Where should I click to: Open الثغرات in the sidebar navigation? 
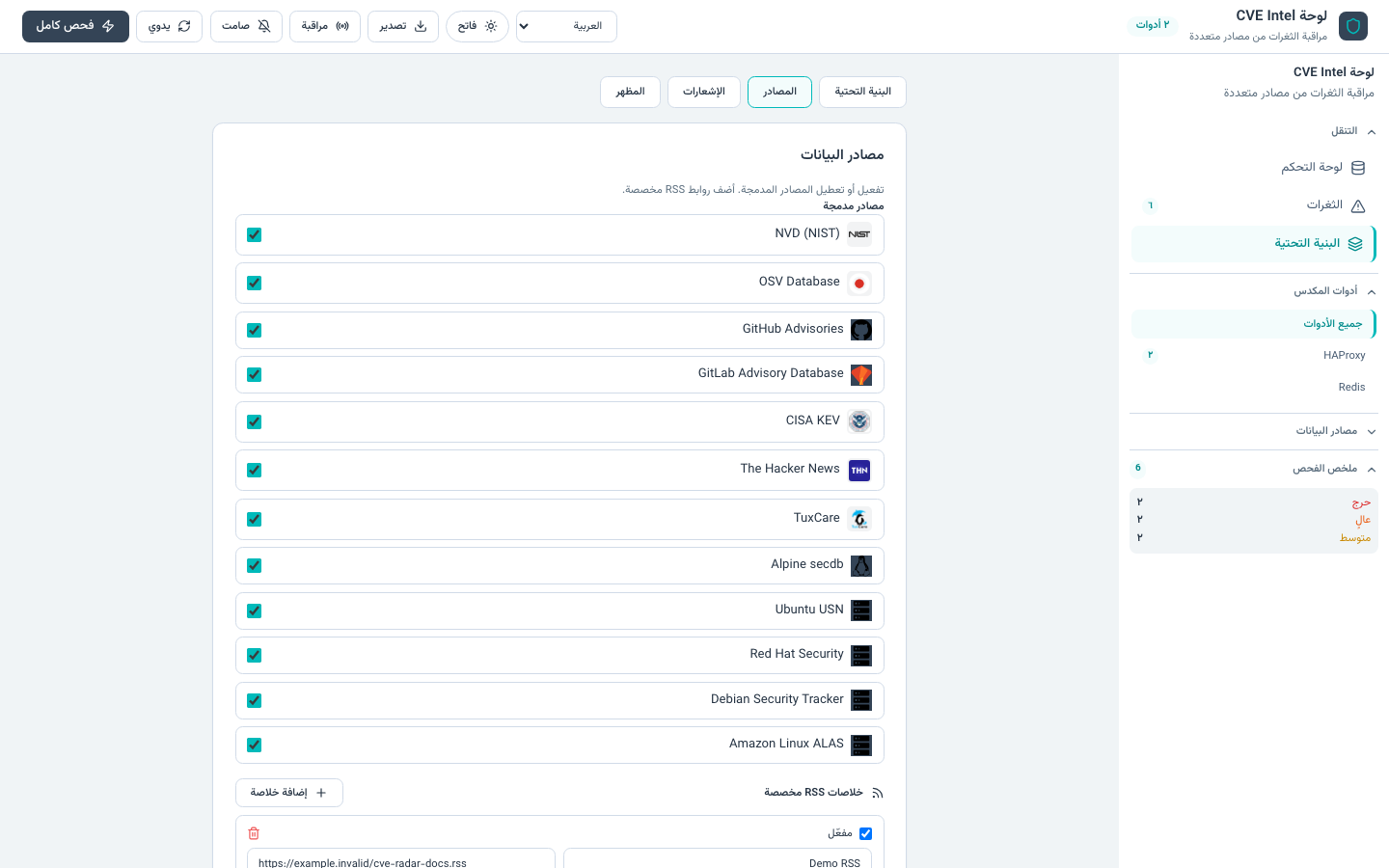coord(1254,205)
